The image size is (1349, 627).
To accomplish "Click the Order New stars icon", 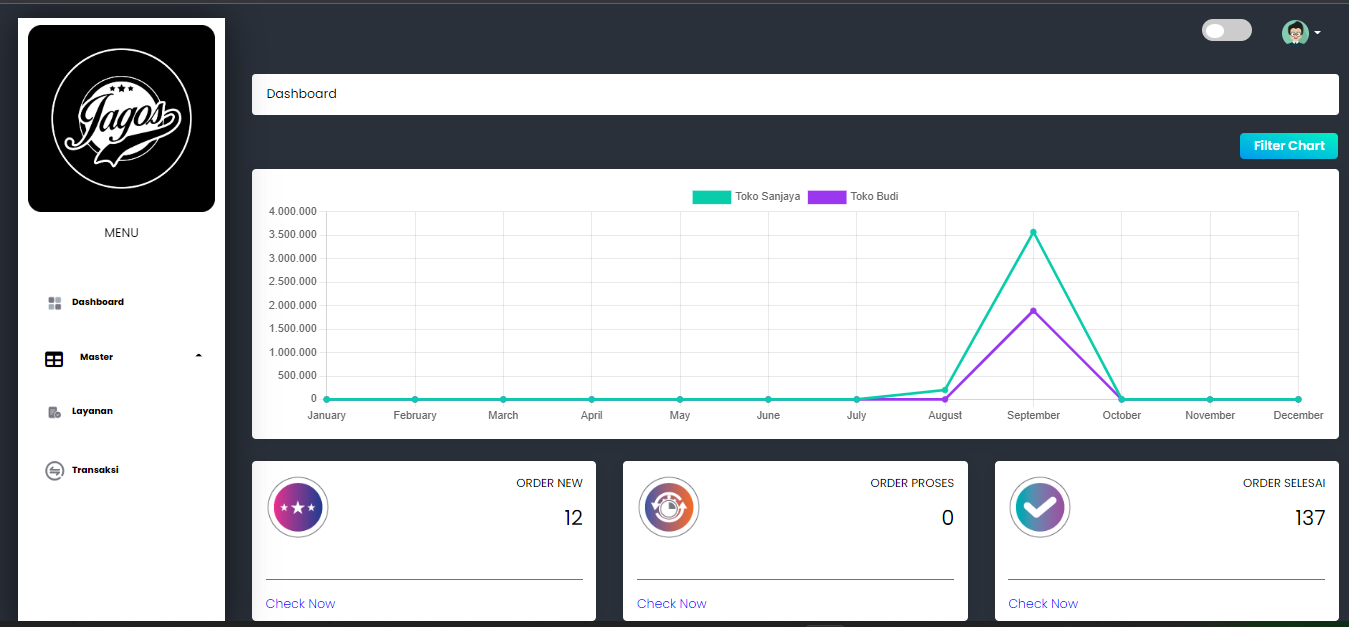I will (298, 507).
